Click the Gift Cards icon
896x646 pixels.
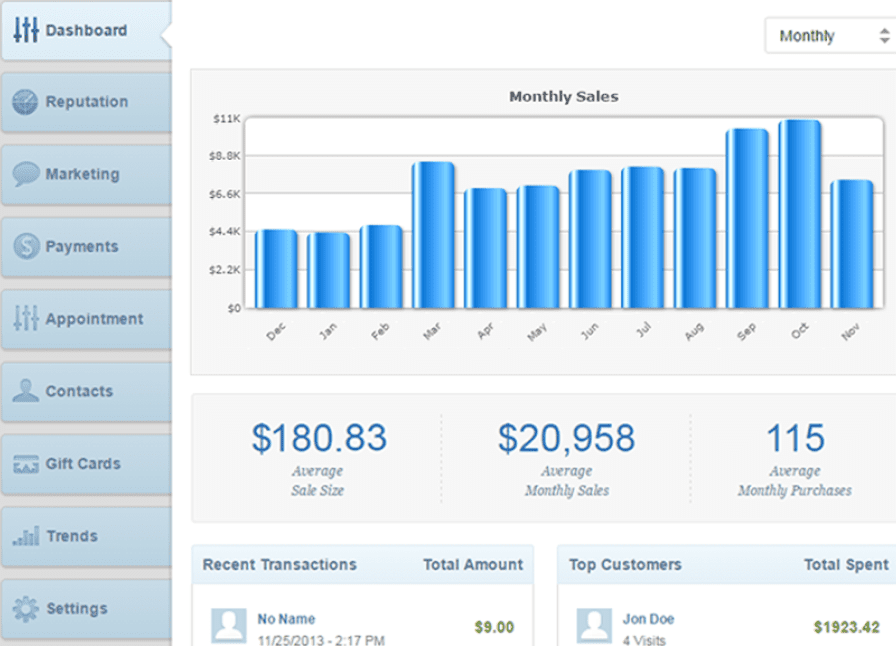[x=26, y=464]
